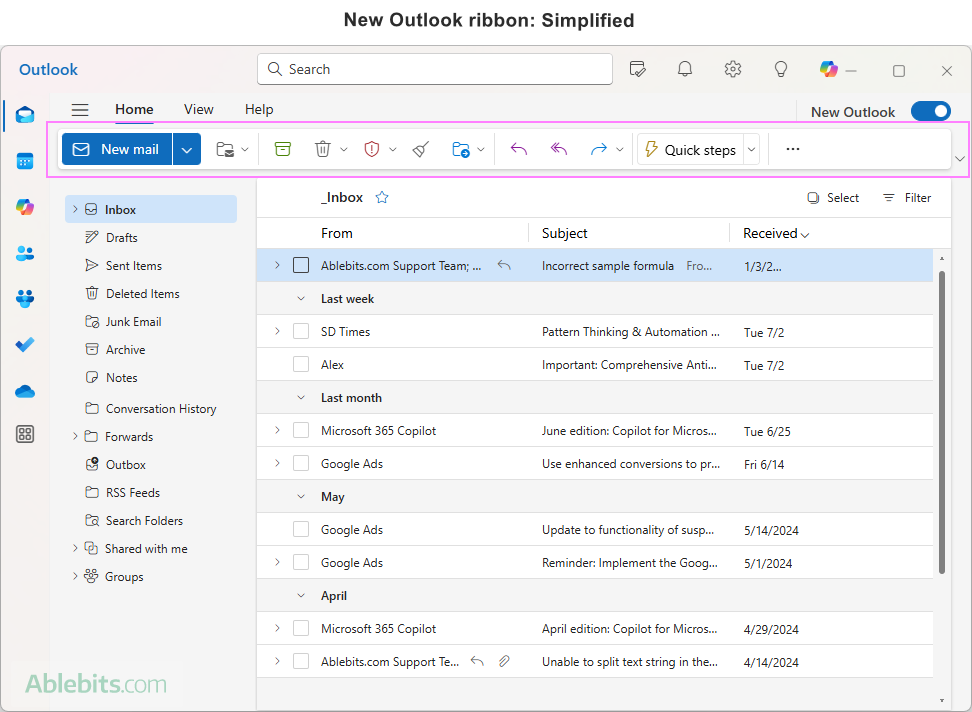Click the Filter button above the message list

[x=906, y=197]
